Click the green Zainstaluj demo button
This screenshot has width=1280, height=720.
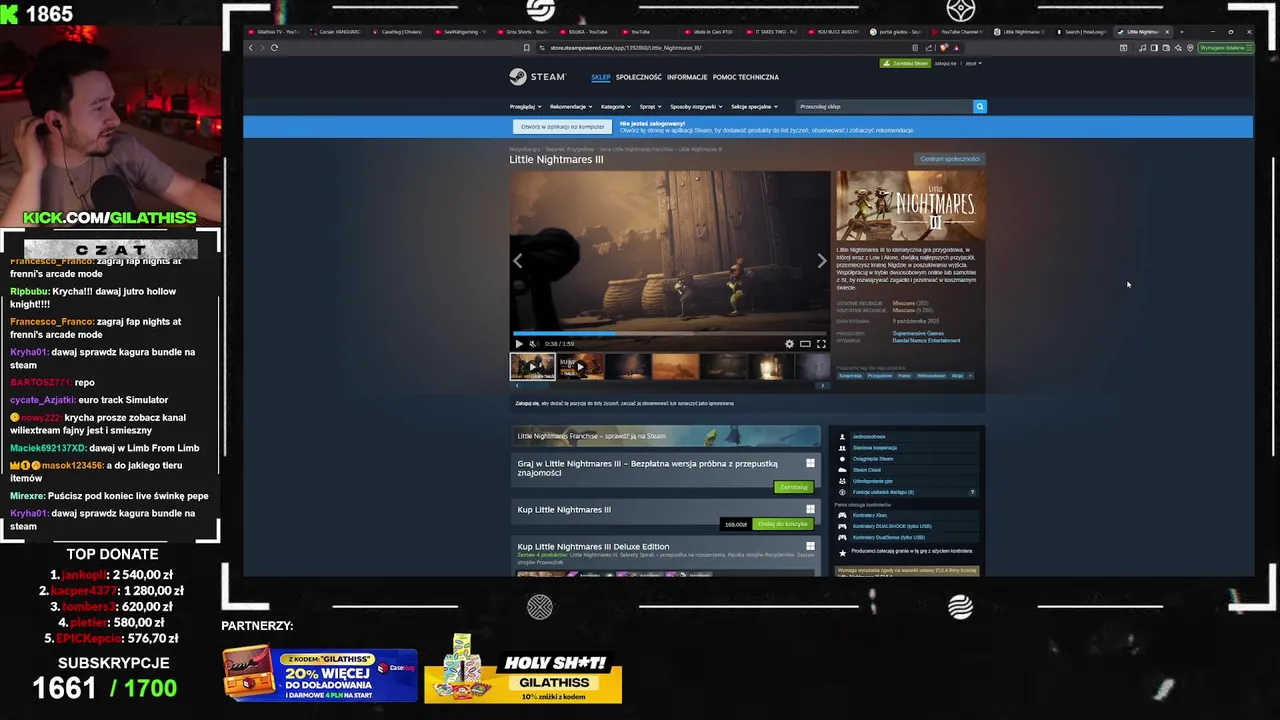pyautogui.click(x=794, y=487)
